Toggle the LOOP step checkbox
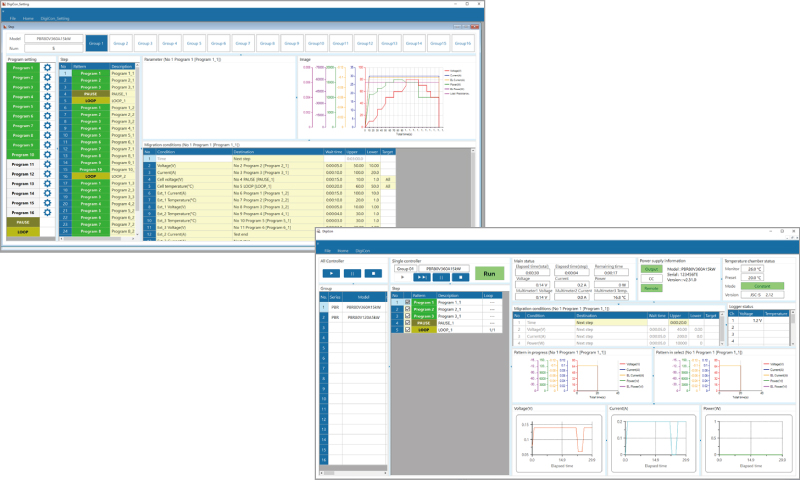The height and width of the screenshot is (480, 800). [x=406, y=330]
